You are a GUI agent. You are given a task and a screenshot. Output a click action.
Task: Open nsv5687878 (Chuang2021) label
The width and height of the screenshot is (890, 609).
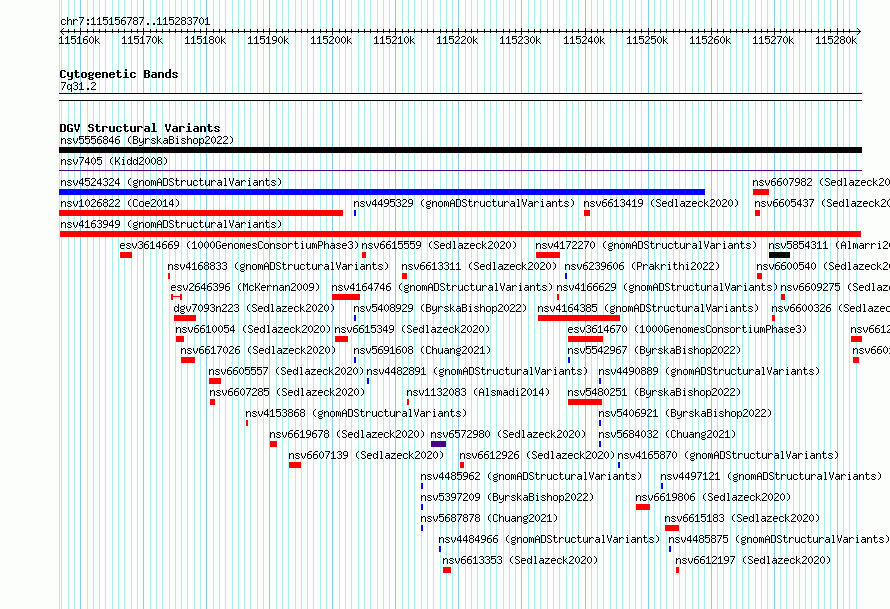(489, 518)
